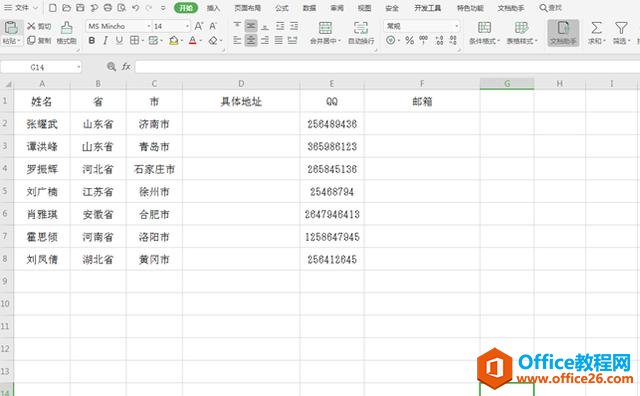The width and height of the screenshot is (640, 396).
Task: Increase font size with the larger A icon
Action: click(199, 26)
